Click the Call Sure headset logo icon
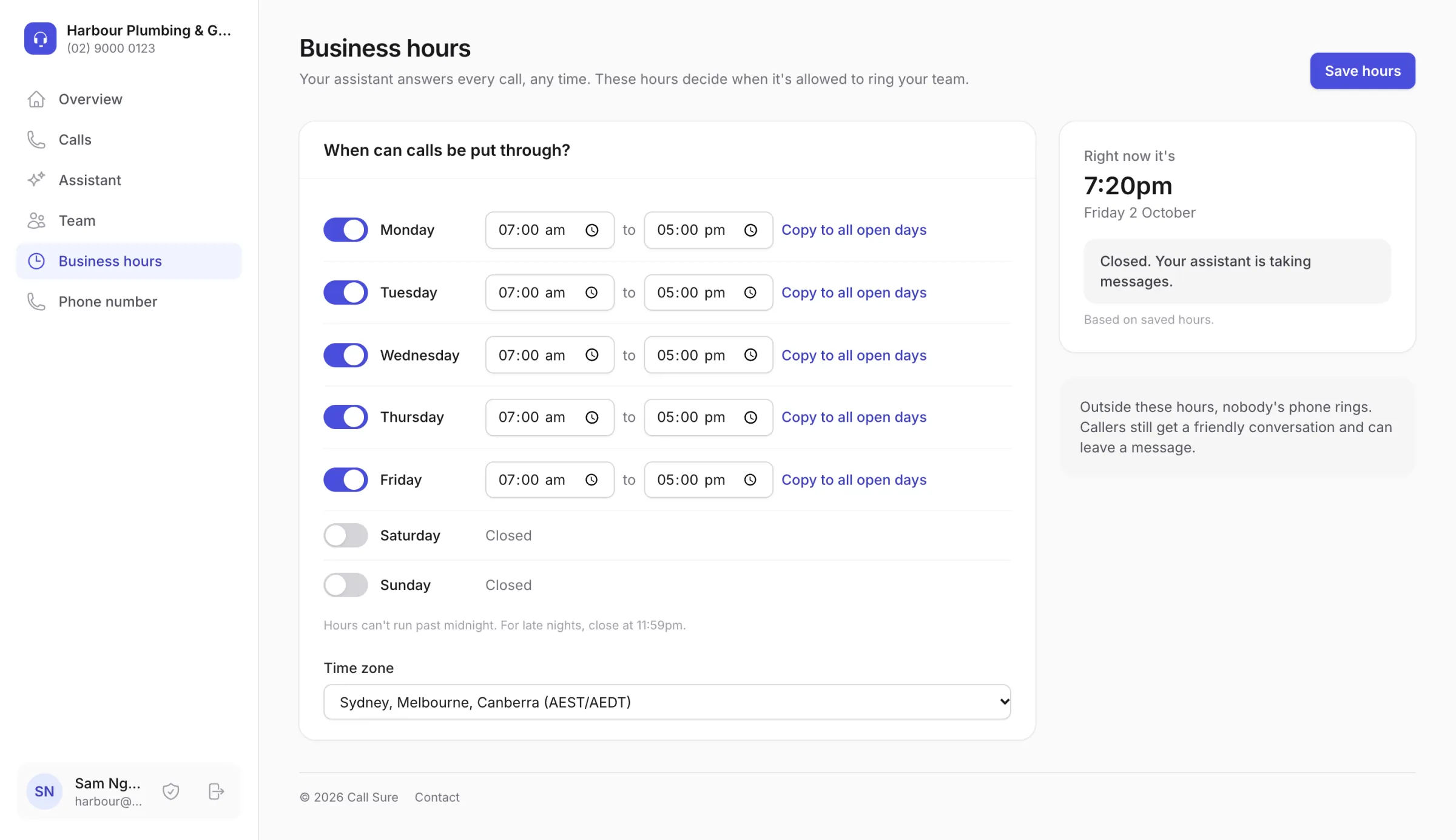Screen dimensions: 1456x840 (x=40, y=38)
